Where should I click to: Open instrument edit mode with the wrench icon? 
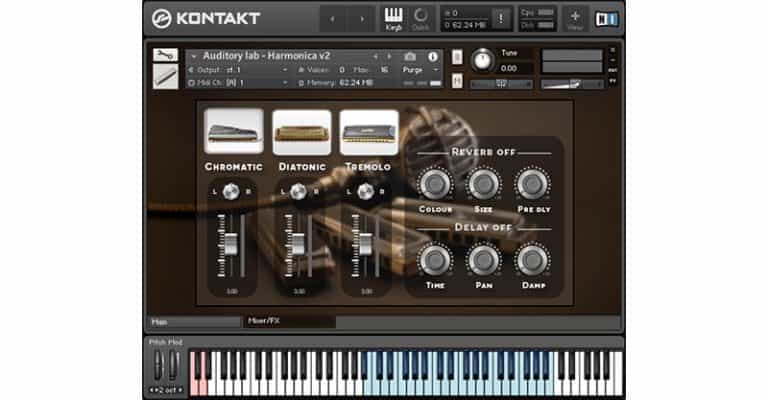[165, 55]
